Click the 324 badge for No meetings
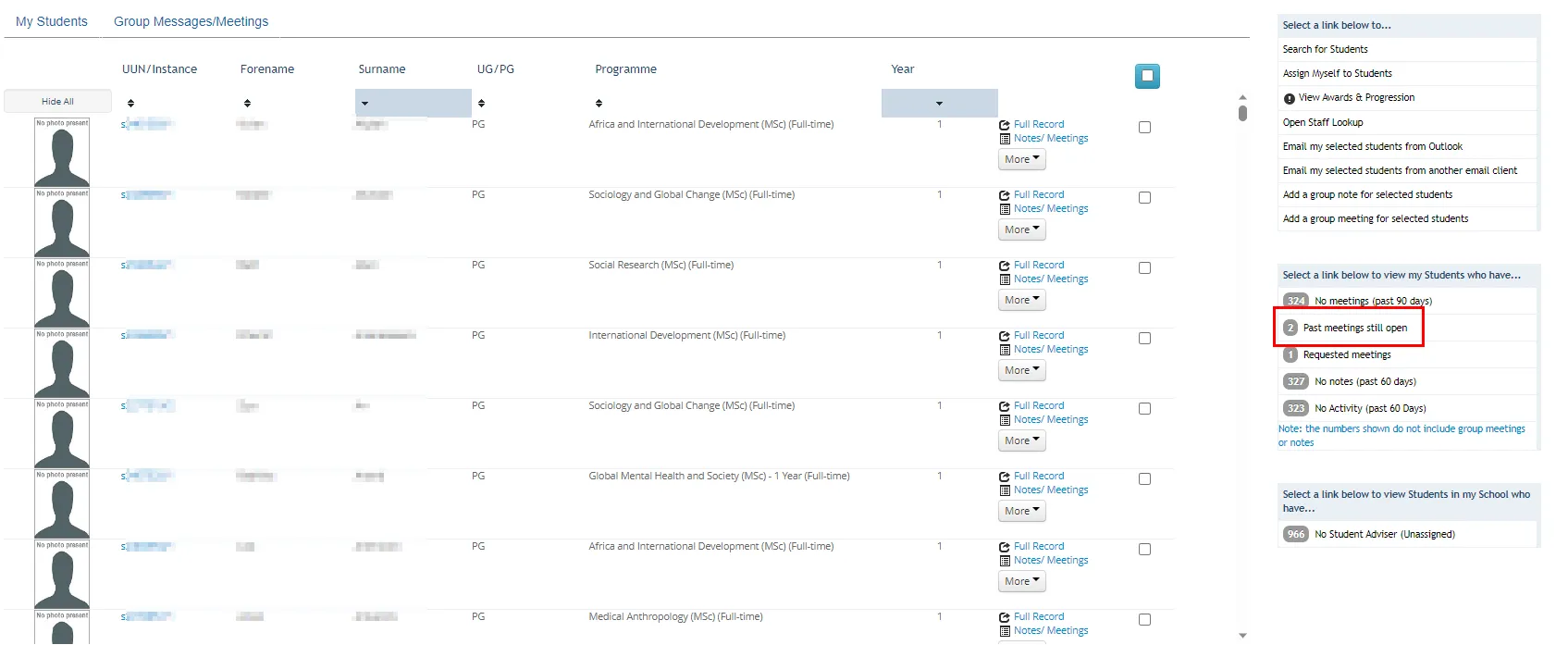 pos(1296,301)
